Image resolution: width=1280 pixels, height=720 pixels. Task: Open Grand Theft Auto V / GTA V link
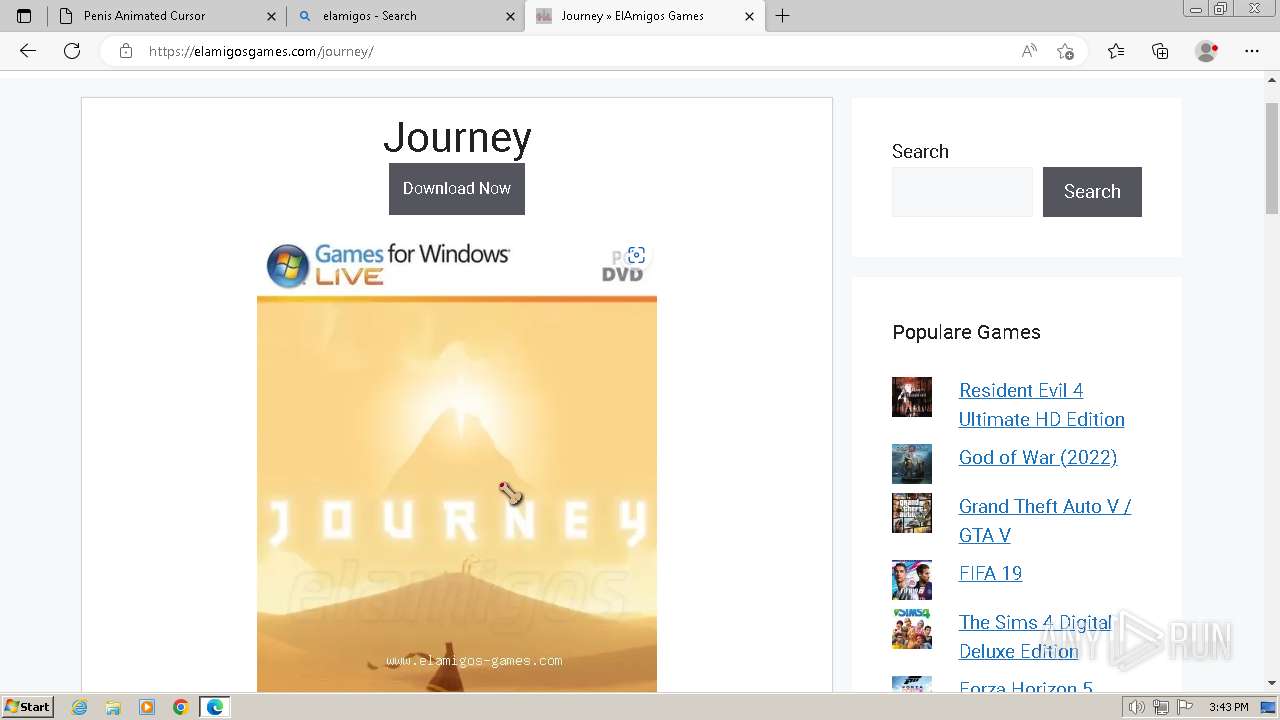click(1045, 521)
